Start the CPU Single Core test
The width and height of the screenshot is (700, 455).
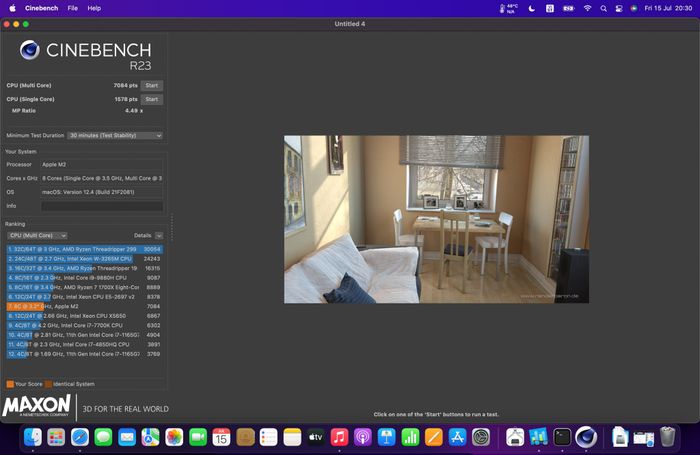point(152,99)
